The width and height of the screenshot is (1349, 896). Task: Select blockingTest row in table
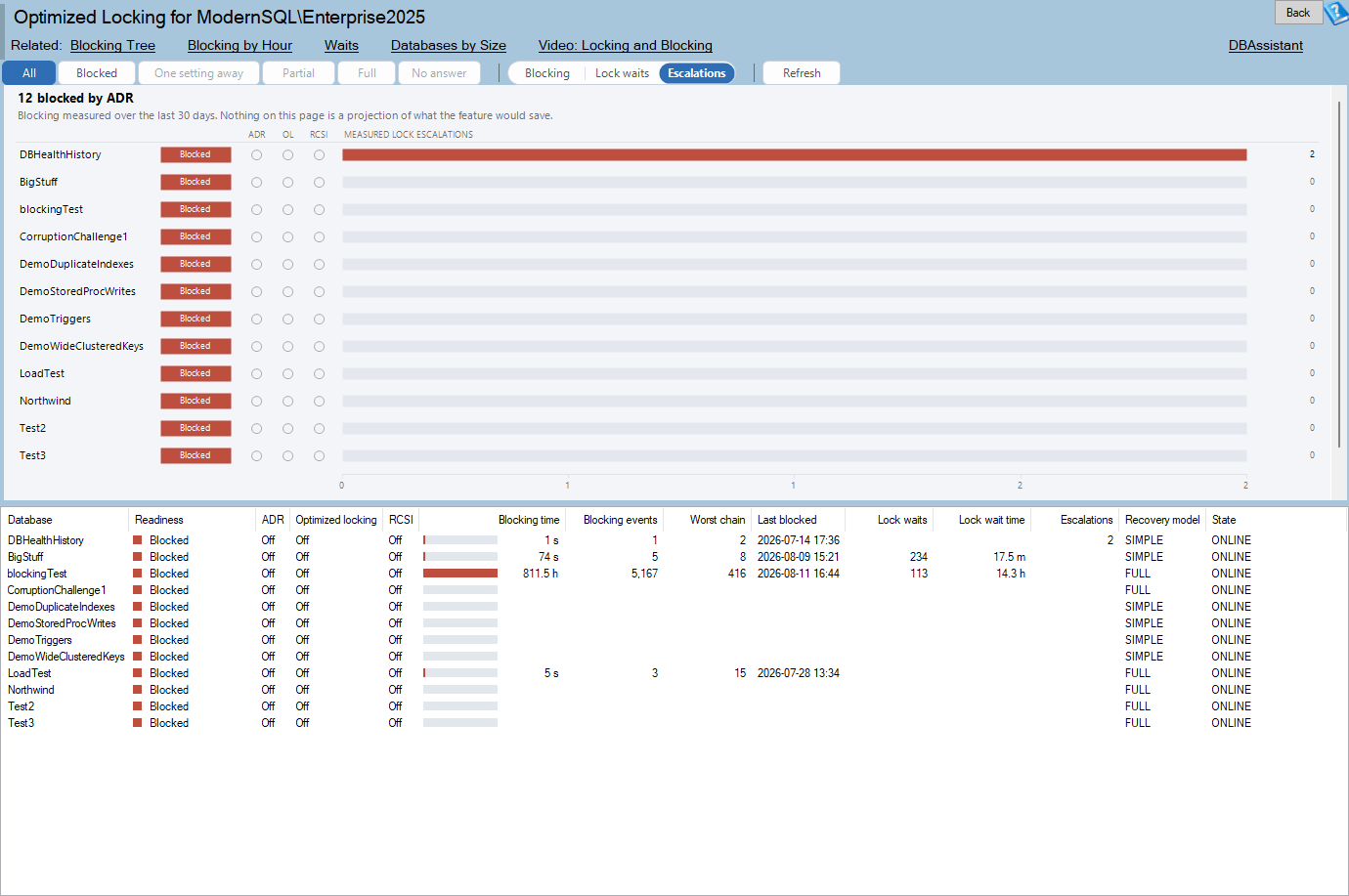click(674, 574)
